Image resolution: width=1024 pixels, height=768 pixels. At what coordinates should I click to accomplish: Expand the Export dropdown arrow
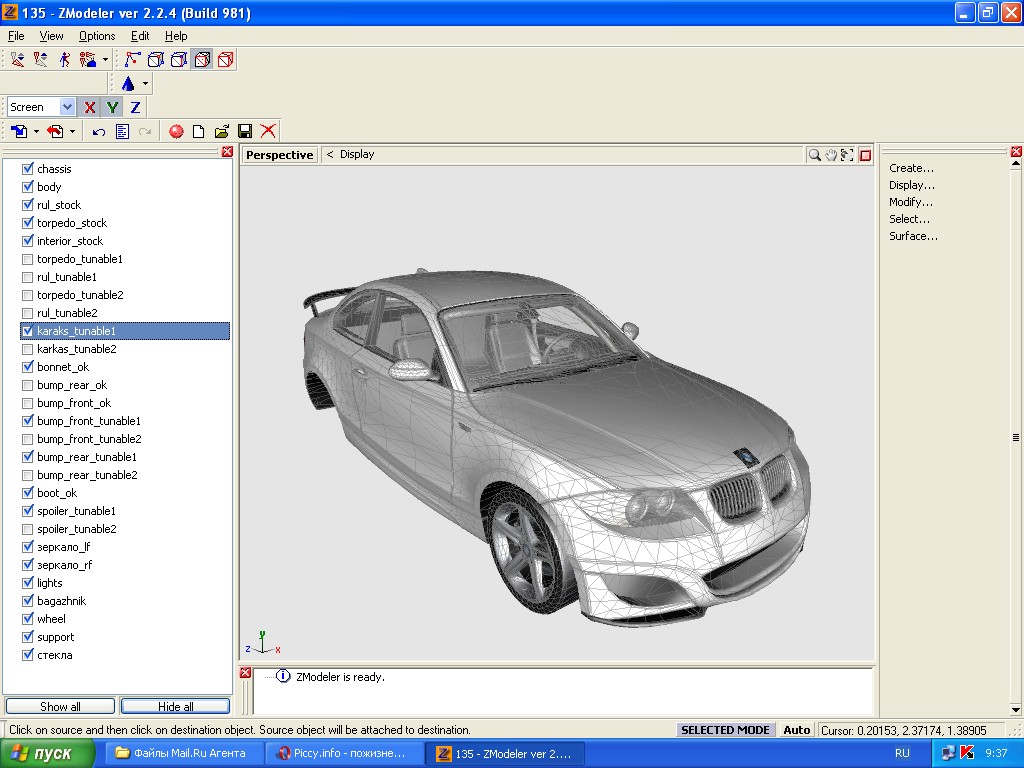pos(72,131)
